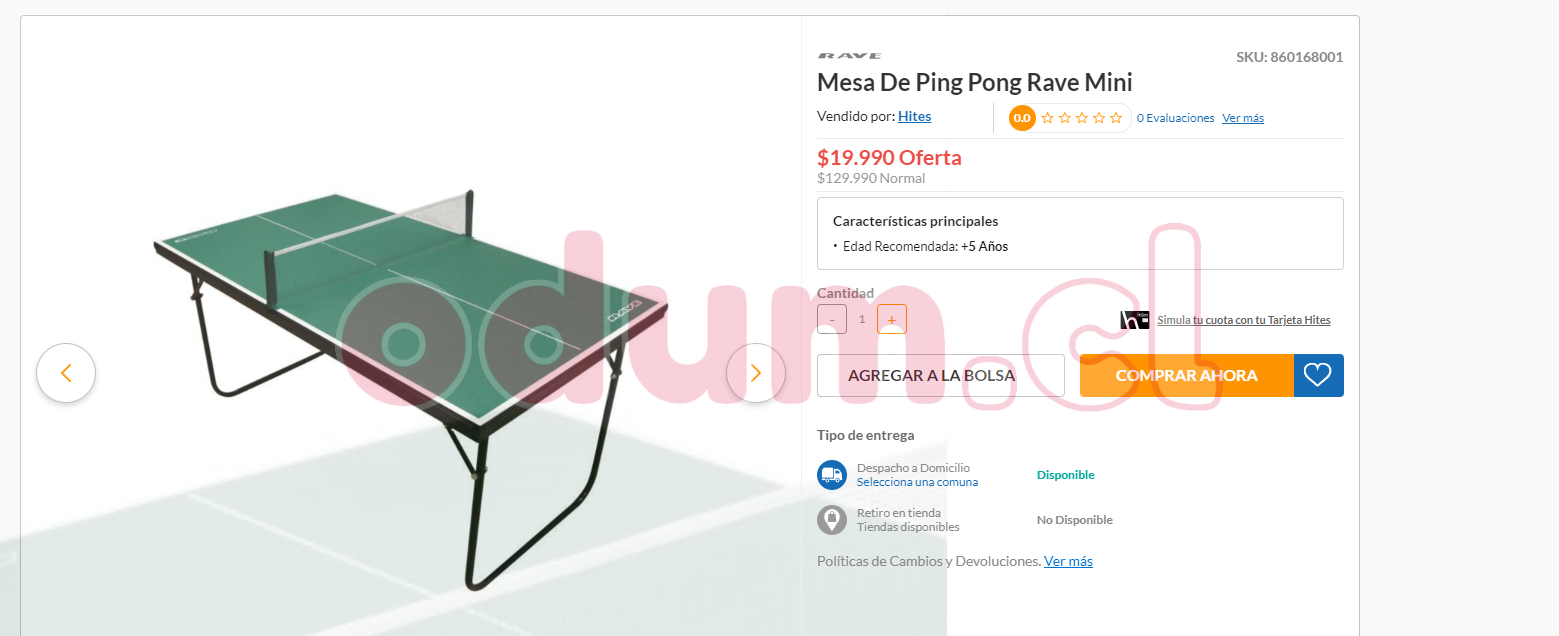Expand the Tiendas disponibles list

tap(908, 527)
